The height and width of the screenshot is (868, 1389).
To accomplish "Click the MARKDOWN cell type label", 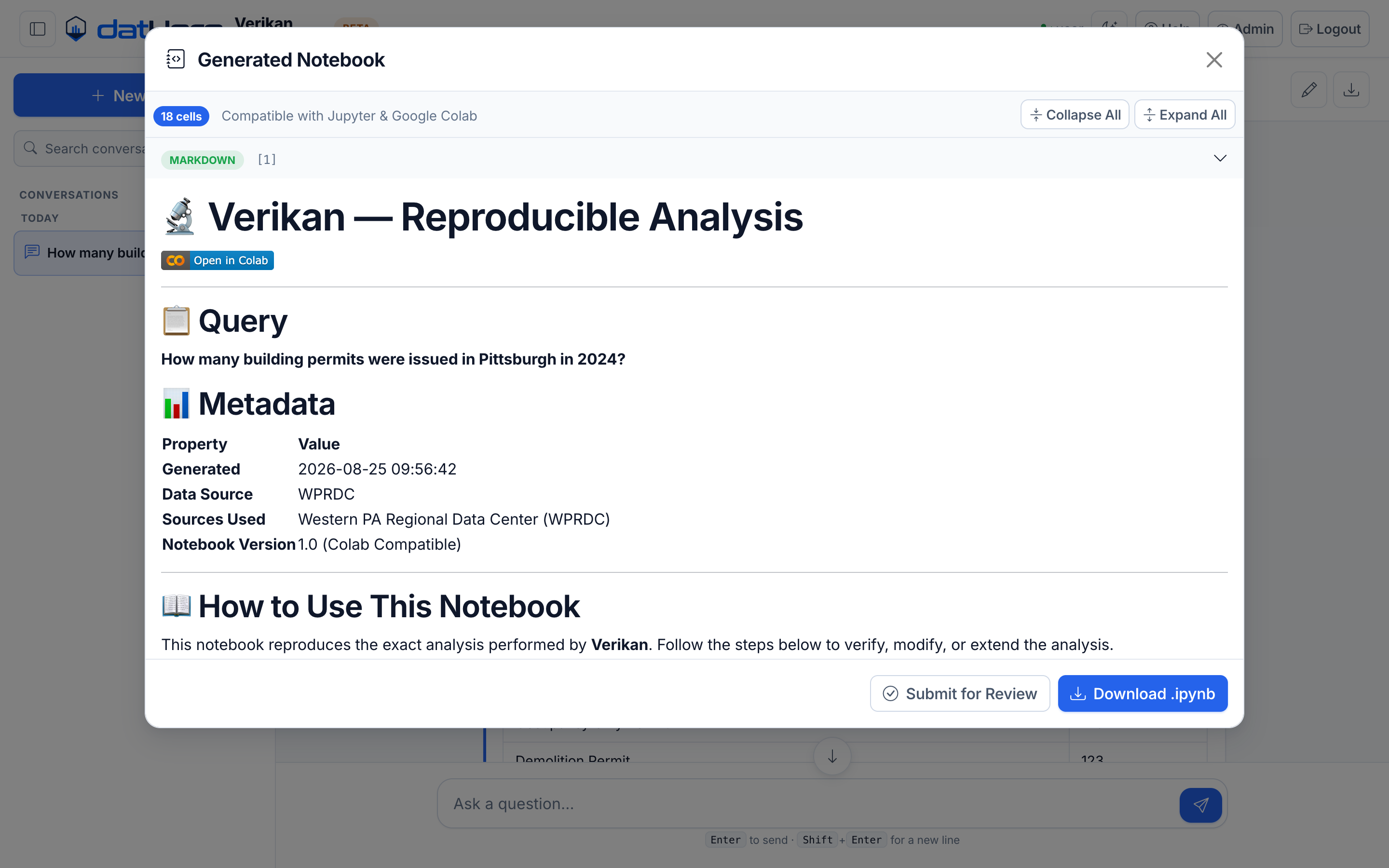I will [202, 160].
